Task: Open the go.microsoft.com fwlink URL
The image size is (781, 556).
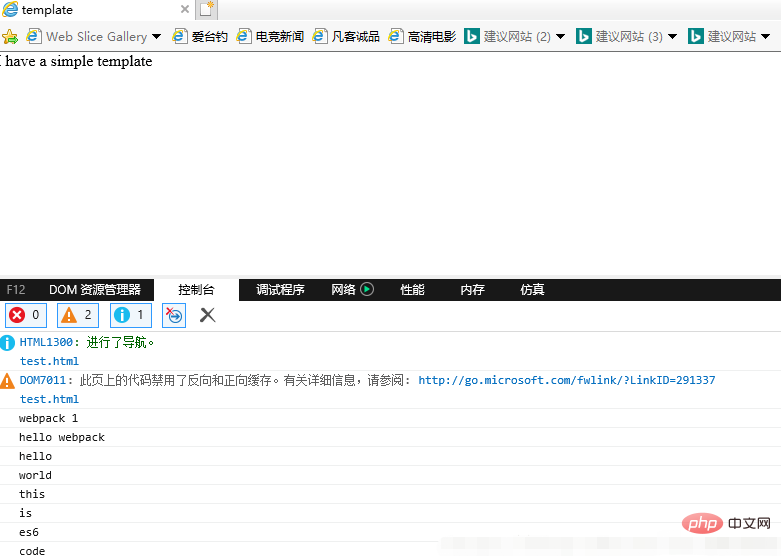Action: coord(566,380)
